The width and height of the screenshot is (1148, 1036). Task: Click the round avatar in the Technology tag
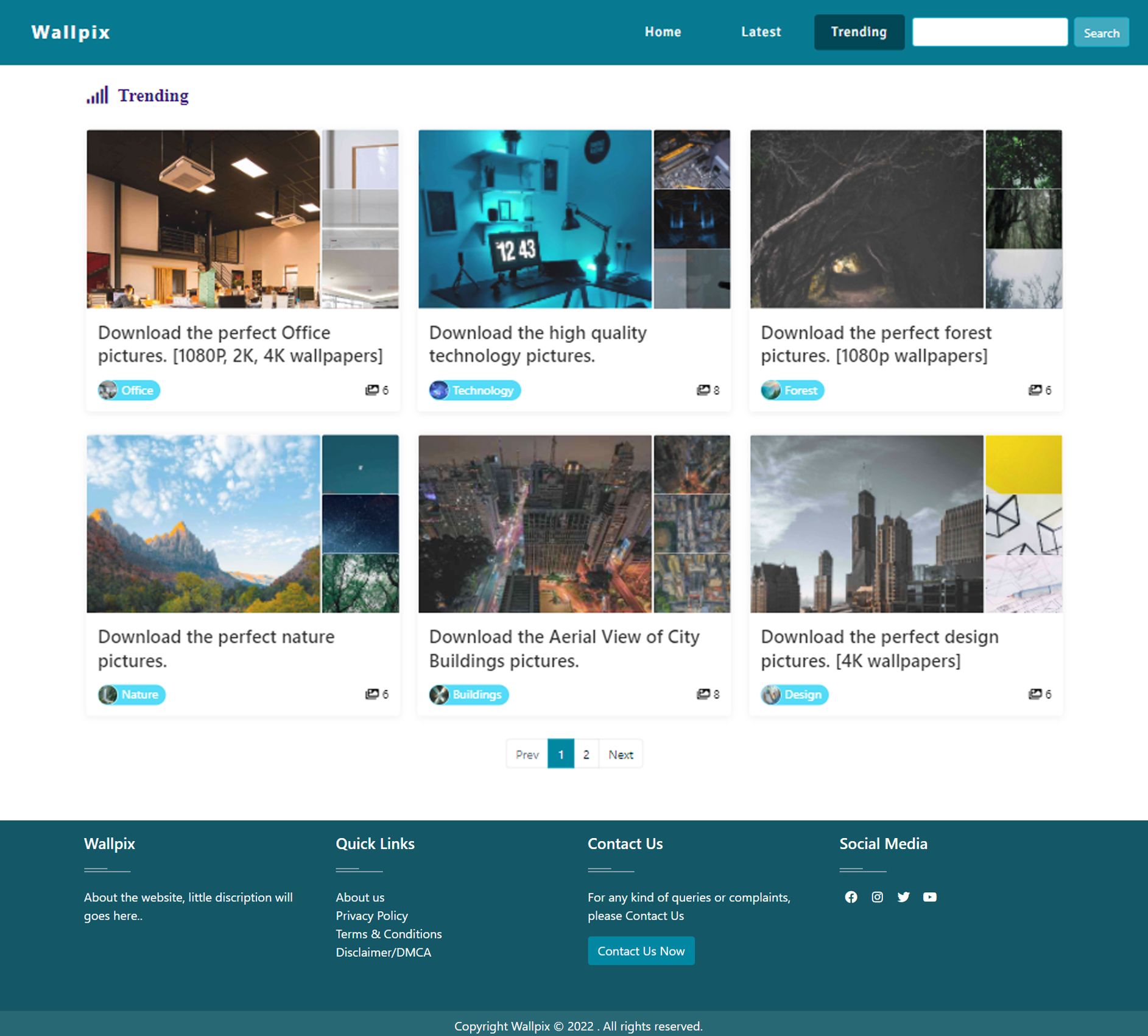coord(438,390)
